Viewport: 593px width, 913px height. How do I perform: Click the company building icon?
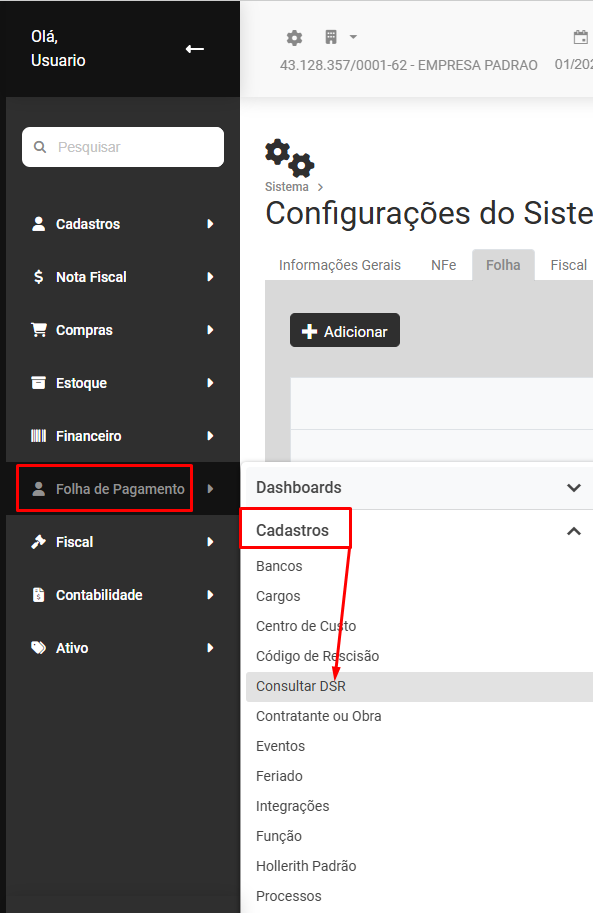tap(331, 37)
